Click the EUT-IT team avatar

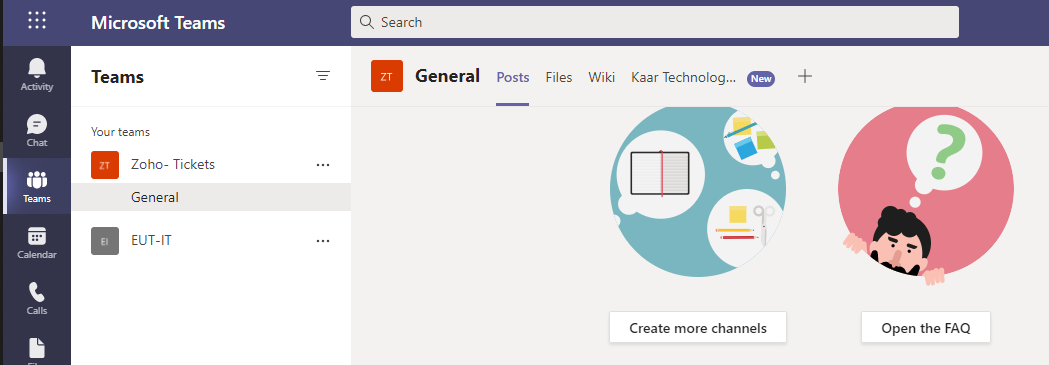point(105,241)
